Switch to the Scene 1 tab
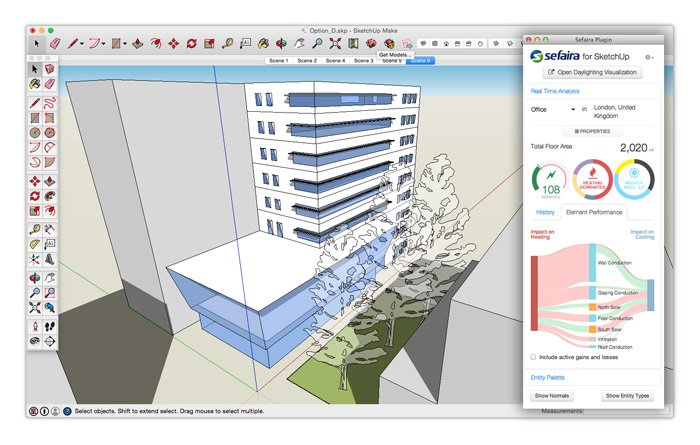 tap(278, 61)
